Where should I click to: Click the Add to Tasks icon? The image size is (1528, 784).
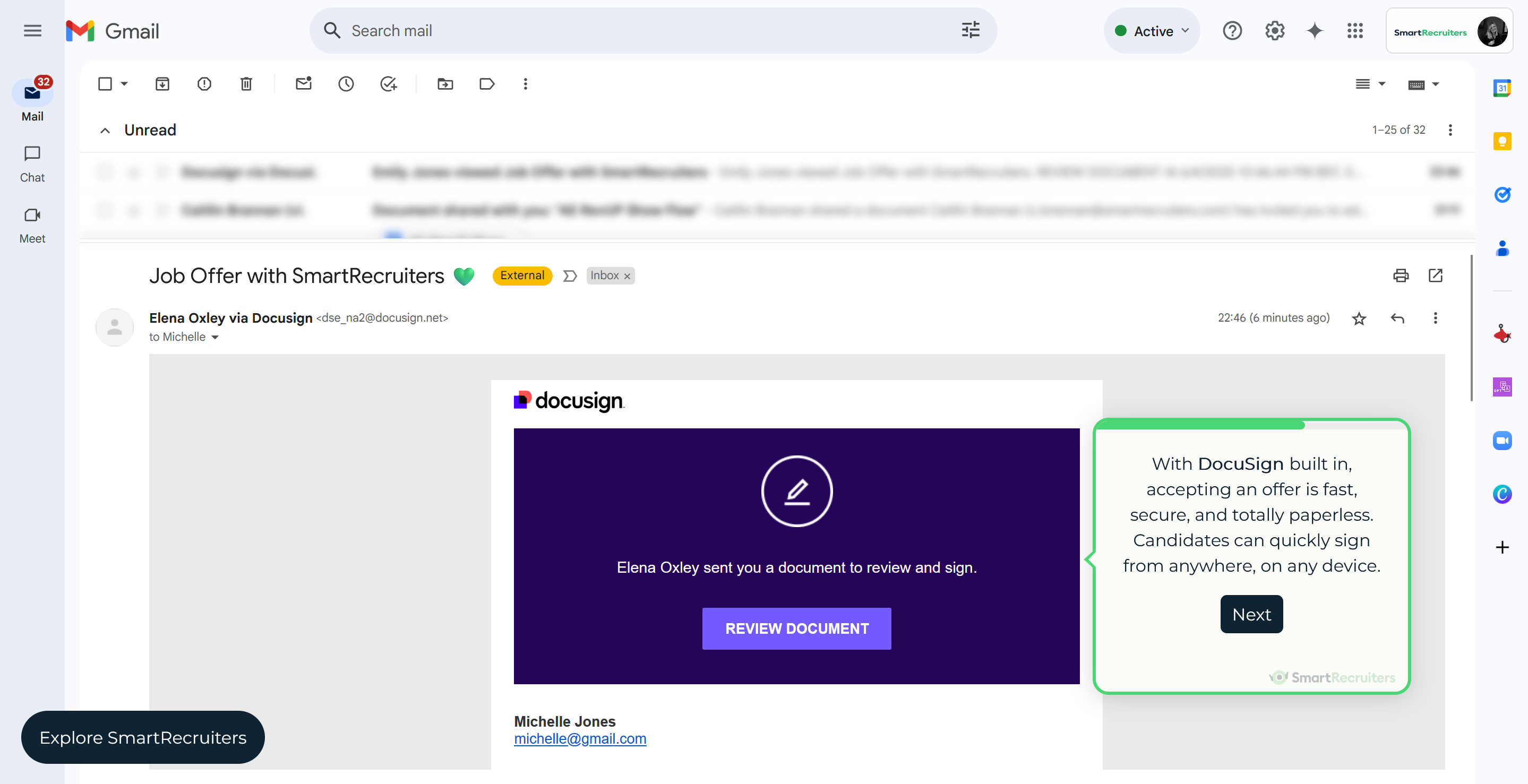click(x=389, y=84)
